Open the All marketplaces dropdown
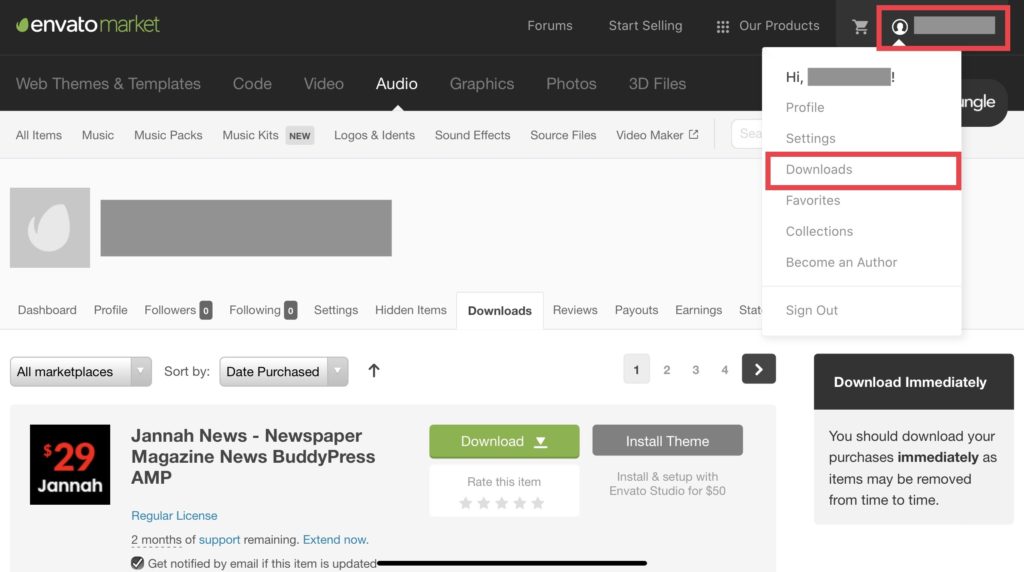Viewport: 1024px width, 572px height. pyautogui.click(x=80, y=372)
